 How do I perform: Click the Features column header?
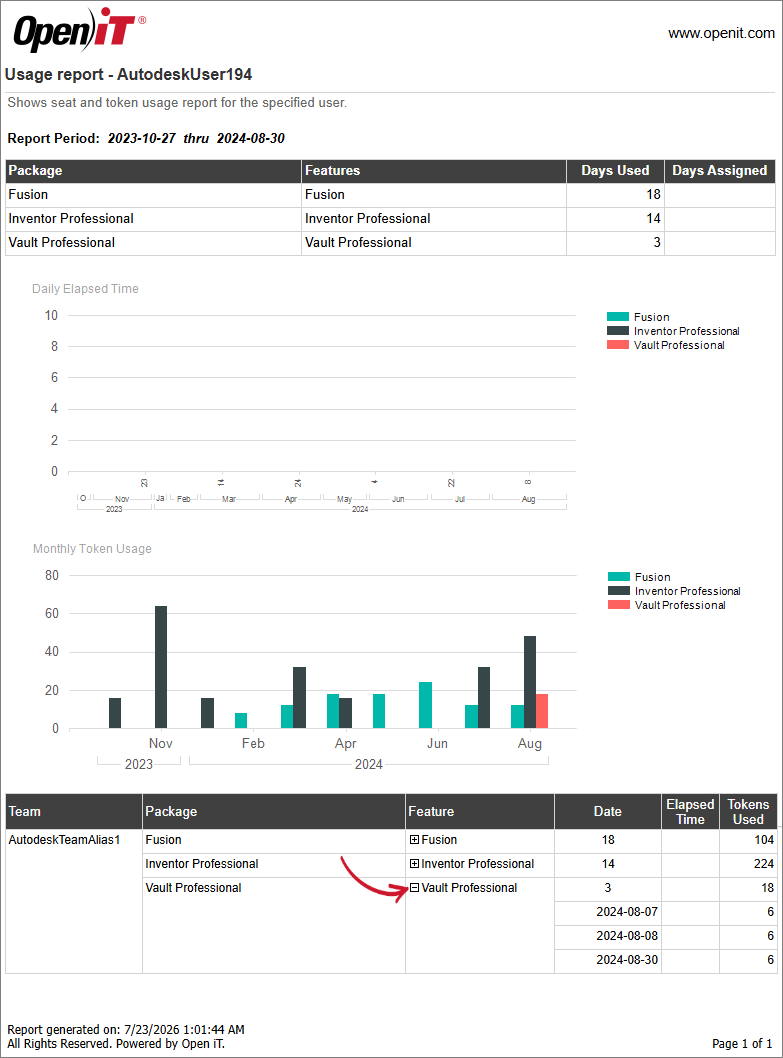click(x=433, y=171)
